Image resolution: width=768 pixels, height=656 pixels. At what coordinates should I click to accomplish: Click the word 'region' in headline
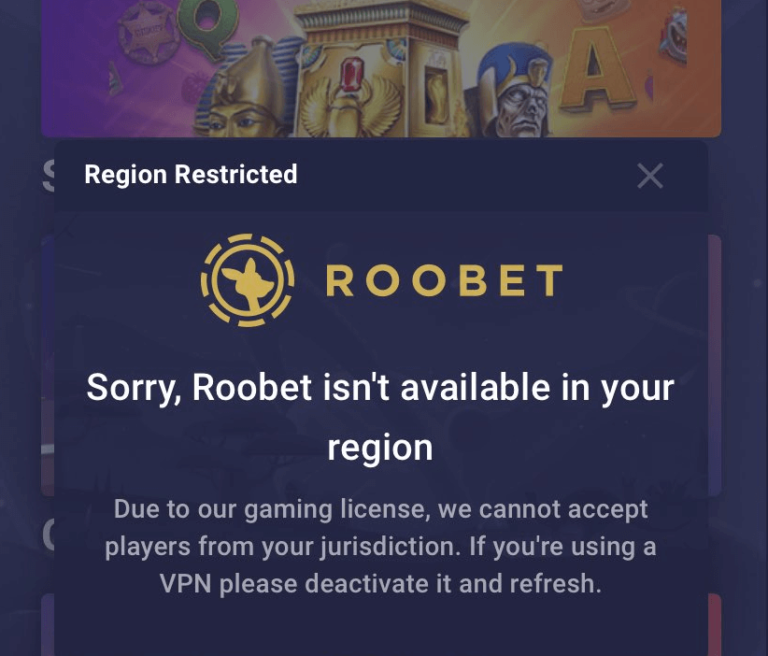pos(380,448)
